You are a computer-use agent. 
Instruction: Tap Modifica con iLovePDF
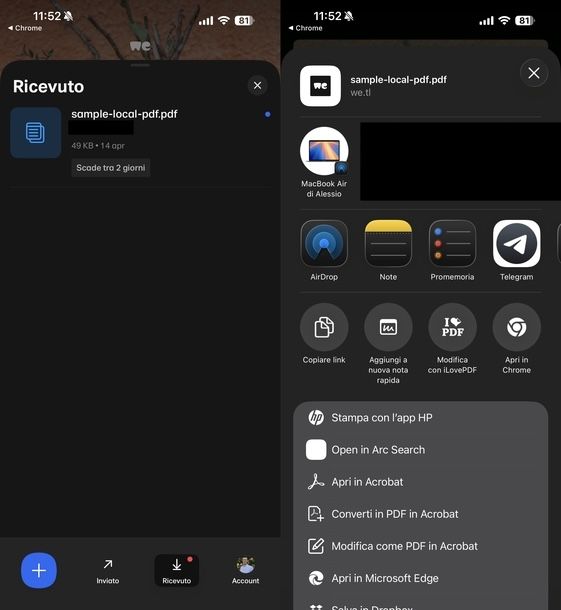452,339
